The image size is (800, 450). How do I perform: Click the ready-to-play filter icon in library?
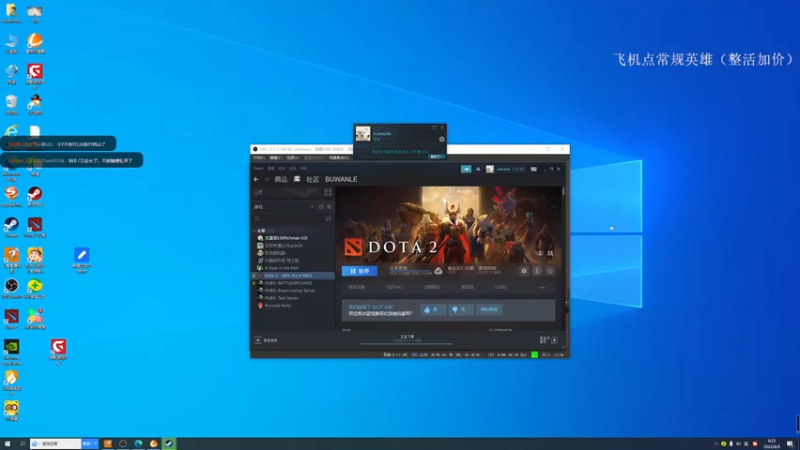329,207
